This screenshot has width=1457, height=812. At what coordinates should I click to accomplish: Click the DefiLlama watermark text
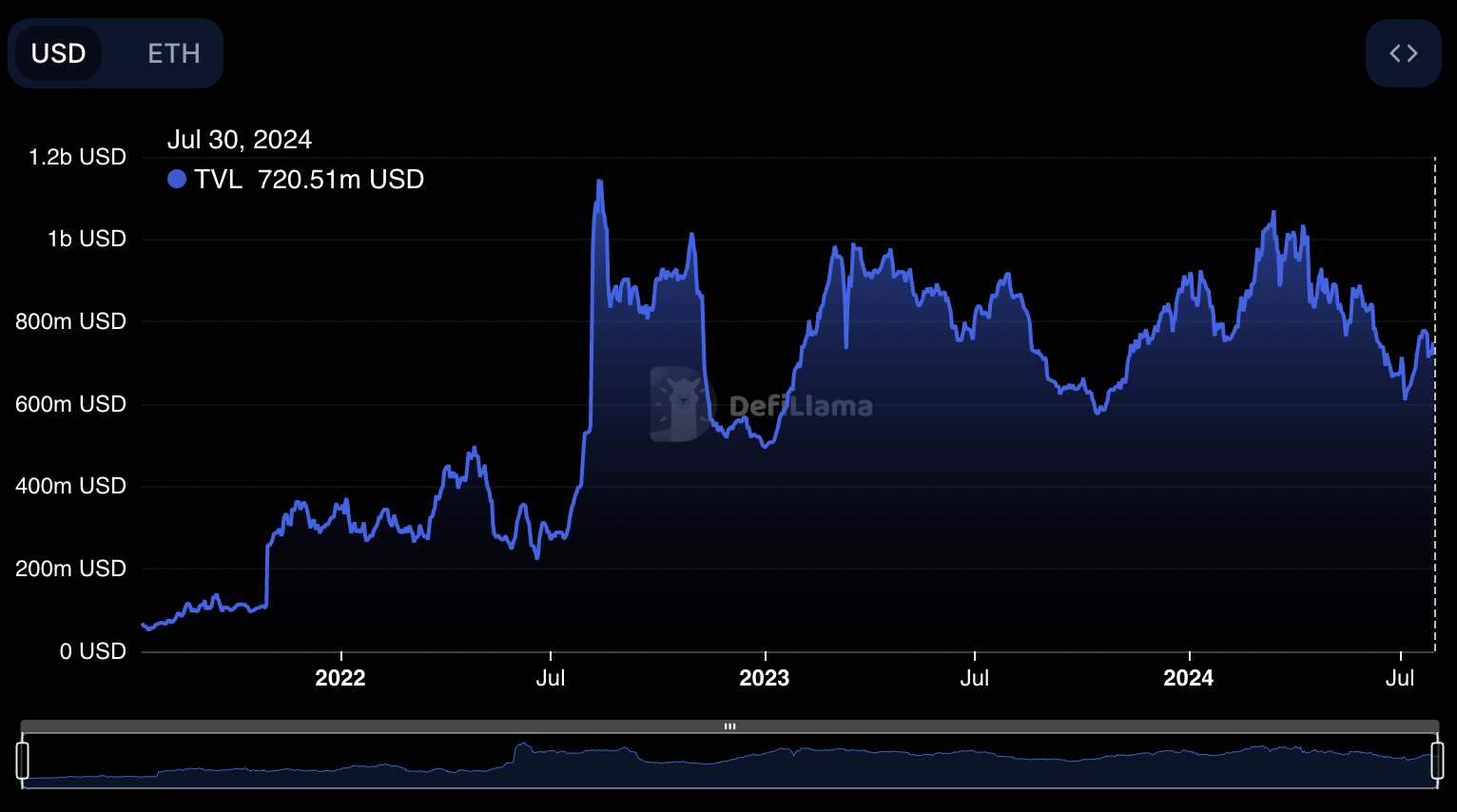(801, 407)
